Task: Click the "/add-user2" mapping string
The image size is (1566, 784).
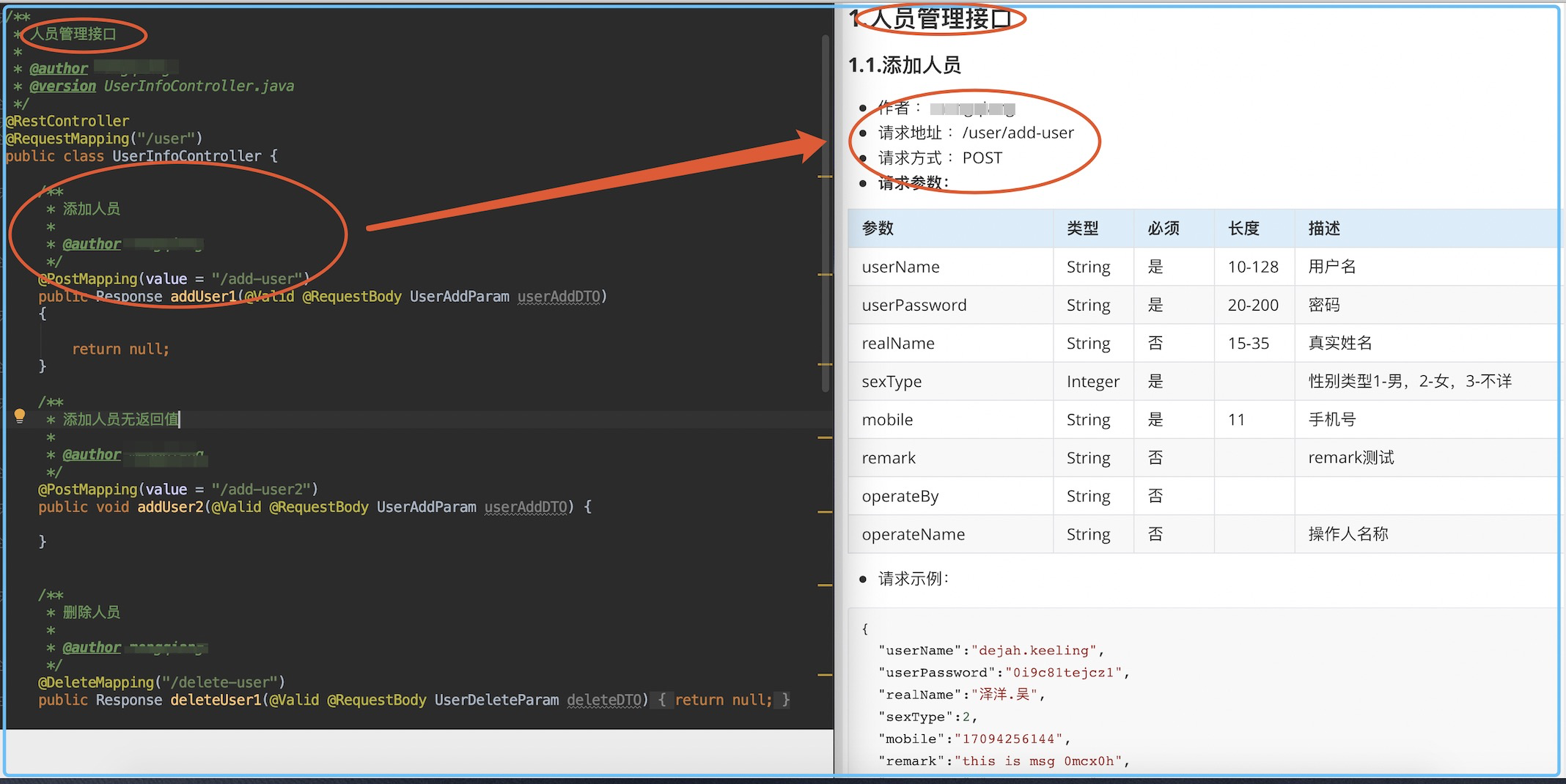Action: 261,489
